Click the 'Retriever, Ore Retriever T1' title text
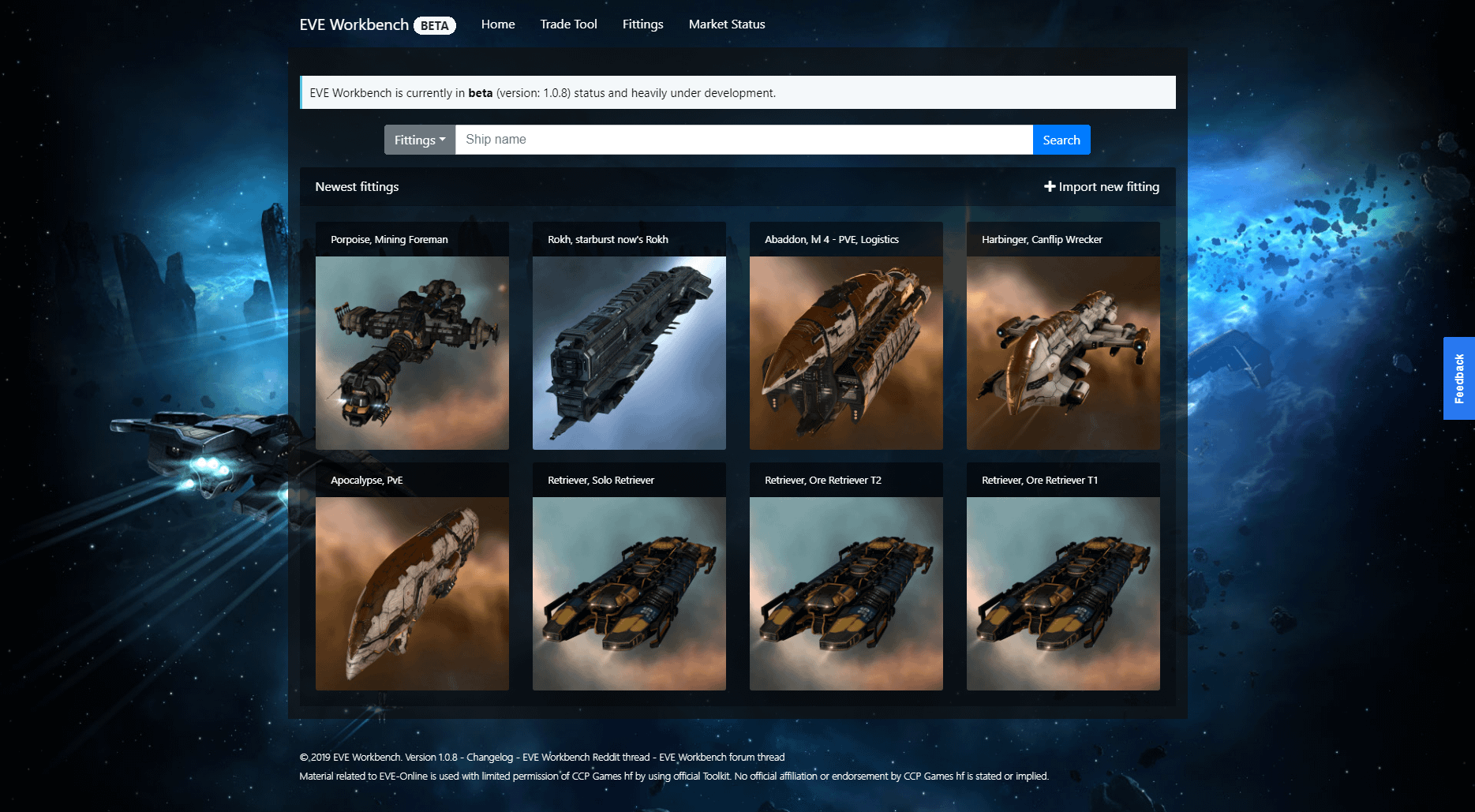Screen dimensions: 1475x812 coord(1039,481)
